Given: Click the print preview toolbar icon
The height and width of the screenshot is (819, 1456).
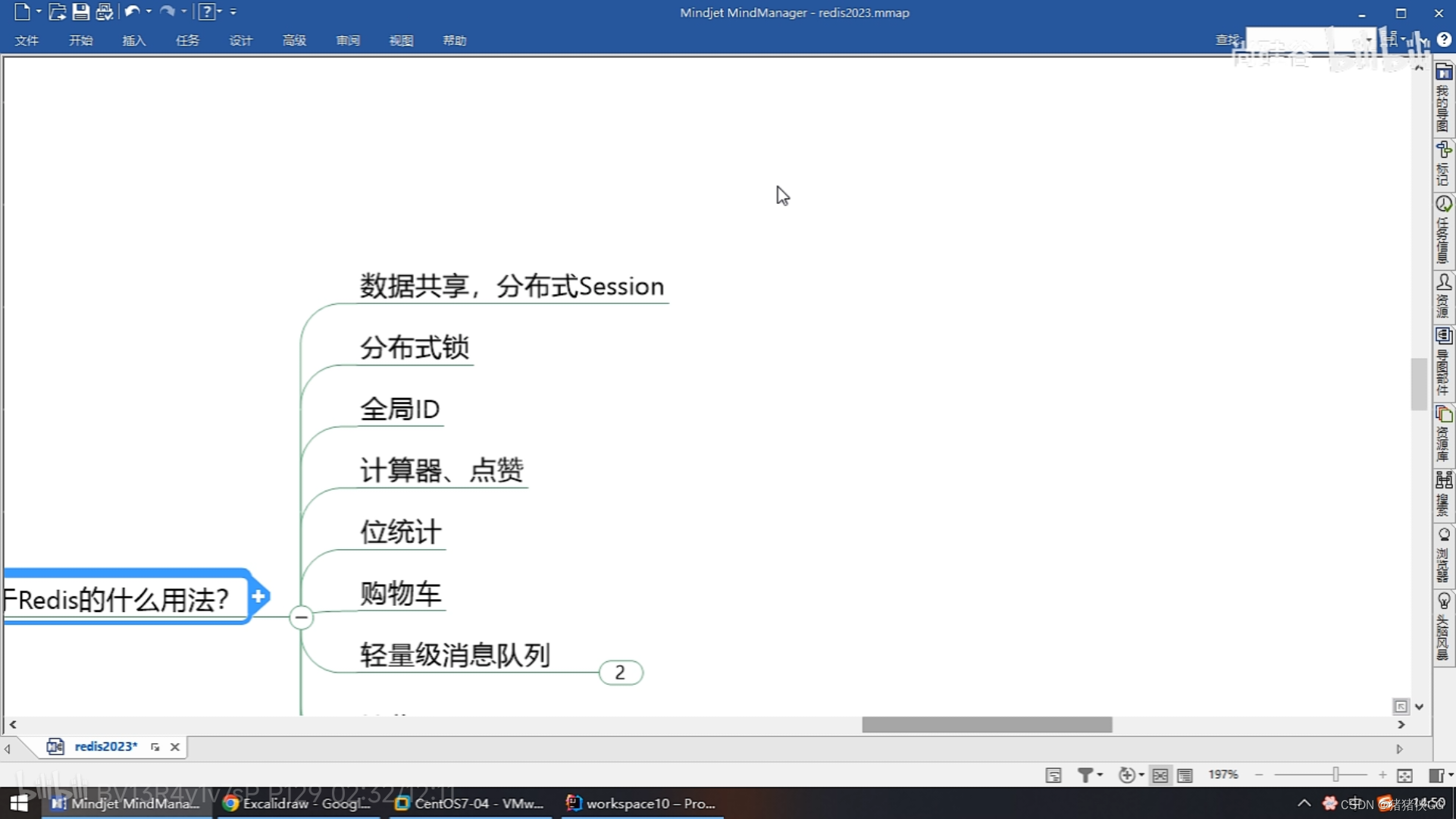Looking at the screenshot, I should pos(105,11).
